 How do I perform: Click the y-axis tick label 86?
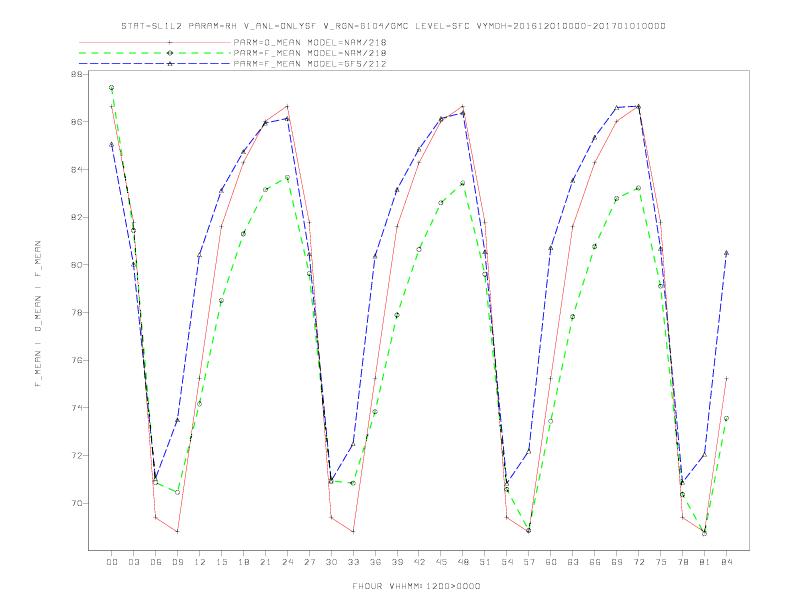click(76, 122)
